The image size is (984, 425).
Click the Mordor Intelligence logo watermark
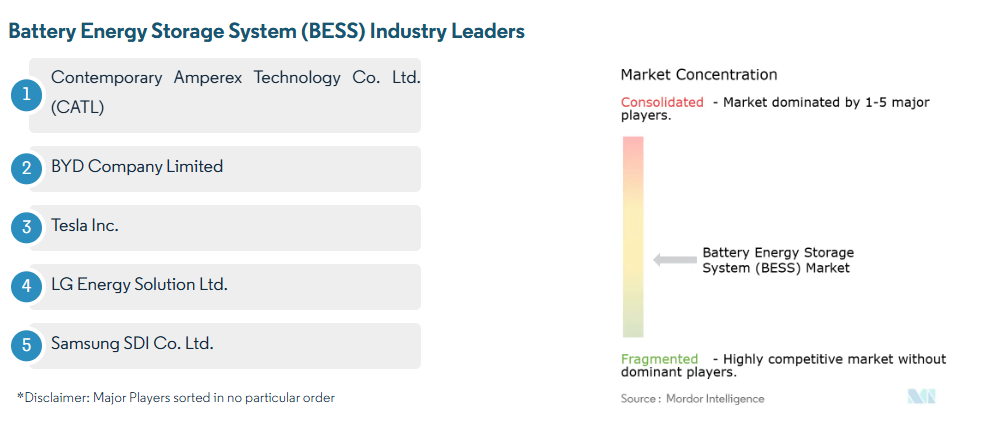tap(921, 397)
